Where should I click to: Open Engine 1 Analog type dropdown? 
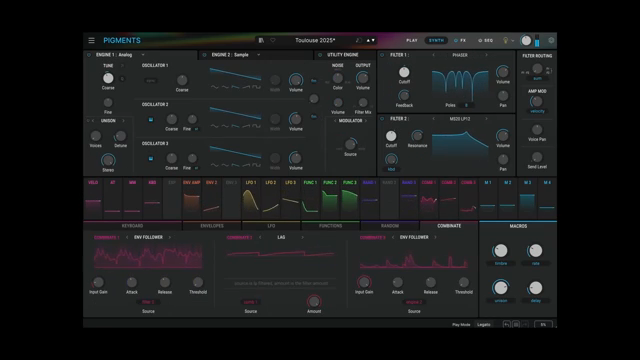tap(143, 55)
